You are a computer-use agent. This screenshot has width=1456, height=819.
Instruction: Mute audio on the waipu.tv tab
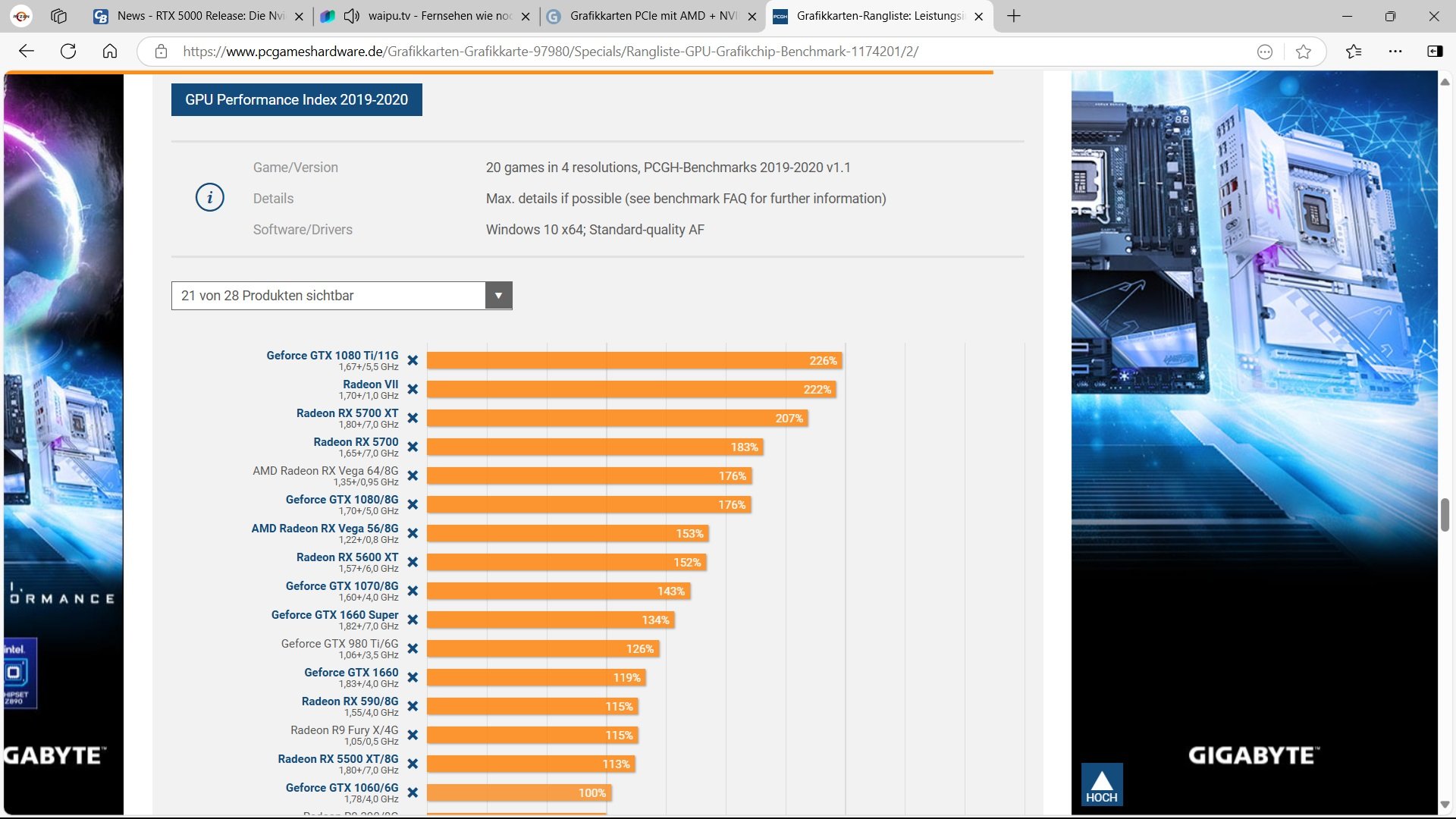[351, 16]
